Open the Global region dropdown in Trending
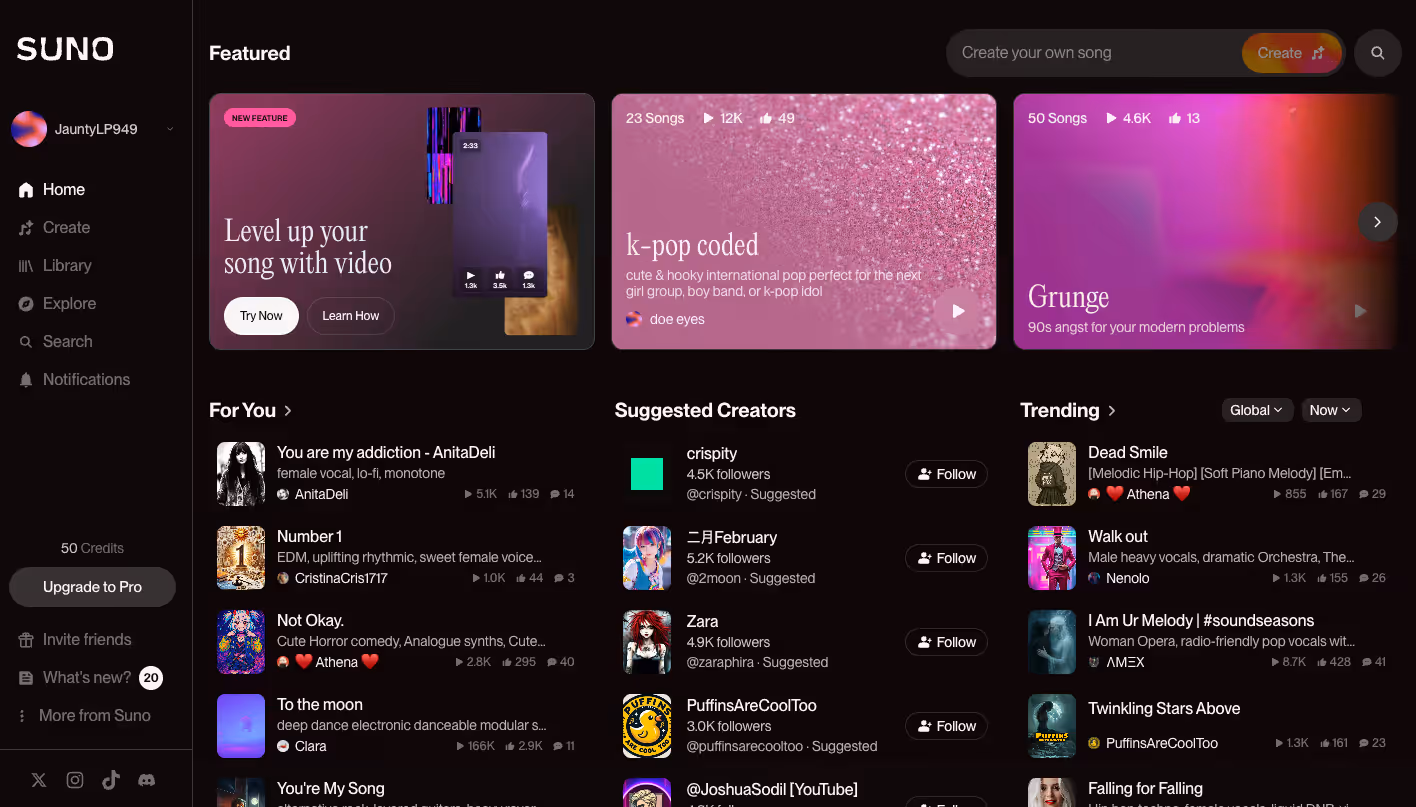The width and height of the screenshot is (1416, 807). pos(1257,410)
